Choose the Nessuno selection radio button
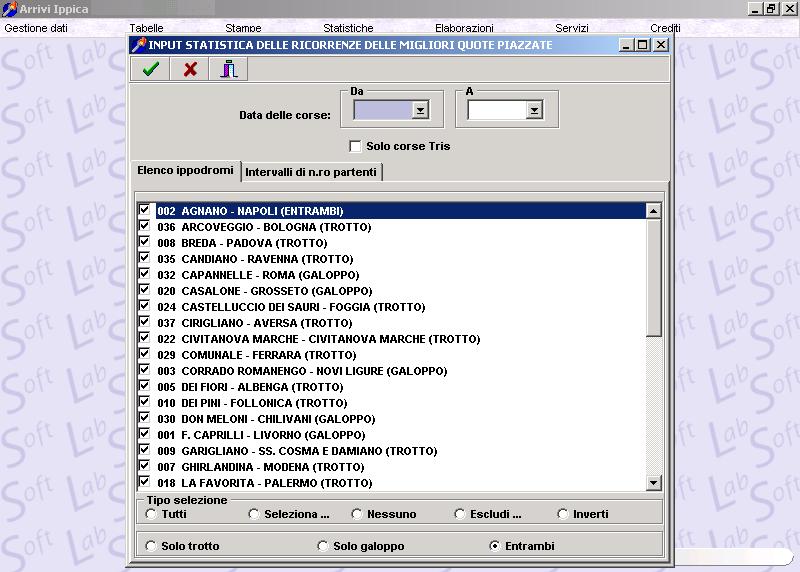Screen dimensions: 800x572 click(x=357, y=514)
